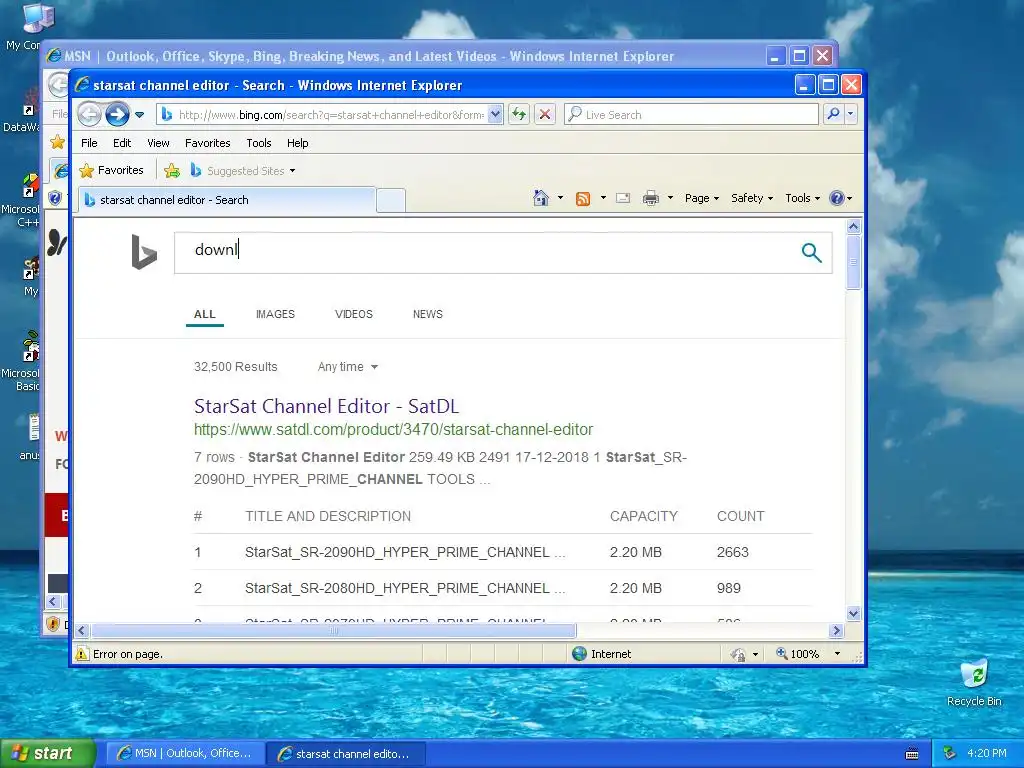Click the Read Mail icon
The image size is (1024, 768).
pyautogui.click(x=623, y=198)
